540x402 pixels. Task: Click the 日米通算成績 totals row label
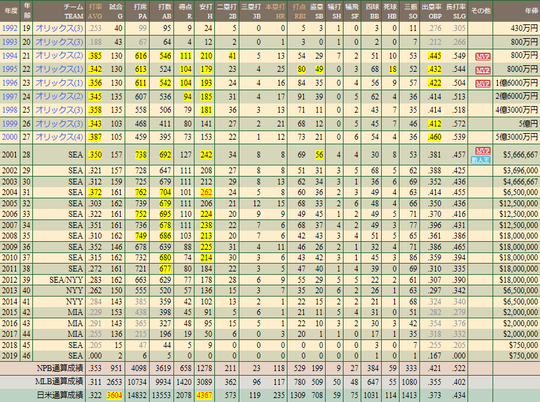click(60, 395)
